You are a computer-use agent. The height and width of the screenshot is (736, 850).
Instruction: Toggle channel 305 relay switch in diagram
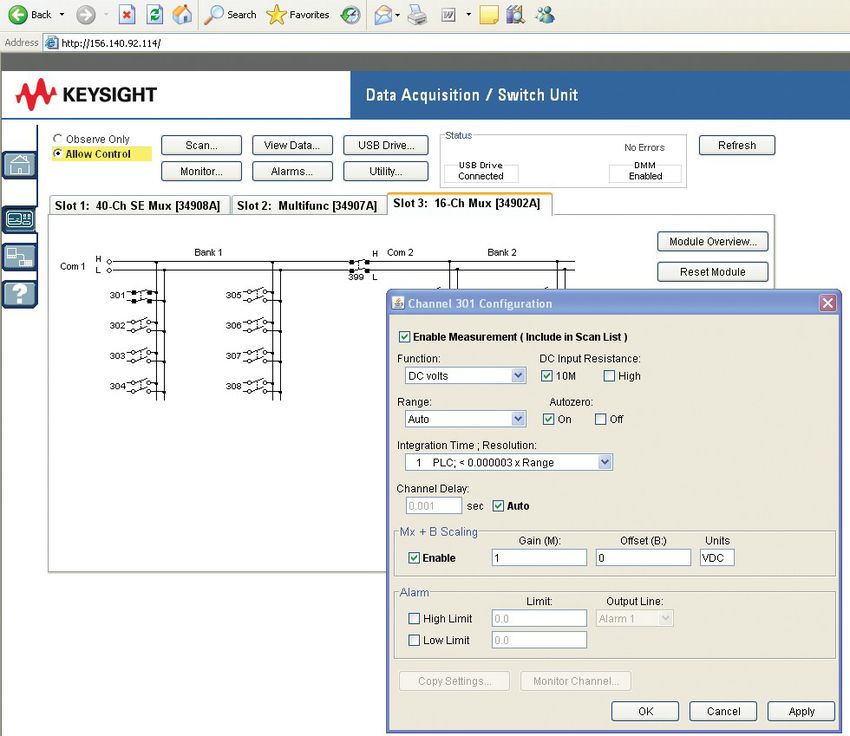pos(259,295)
